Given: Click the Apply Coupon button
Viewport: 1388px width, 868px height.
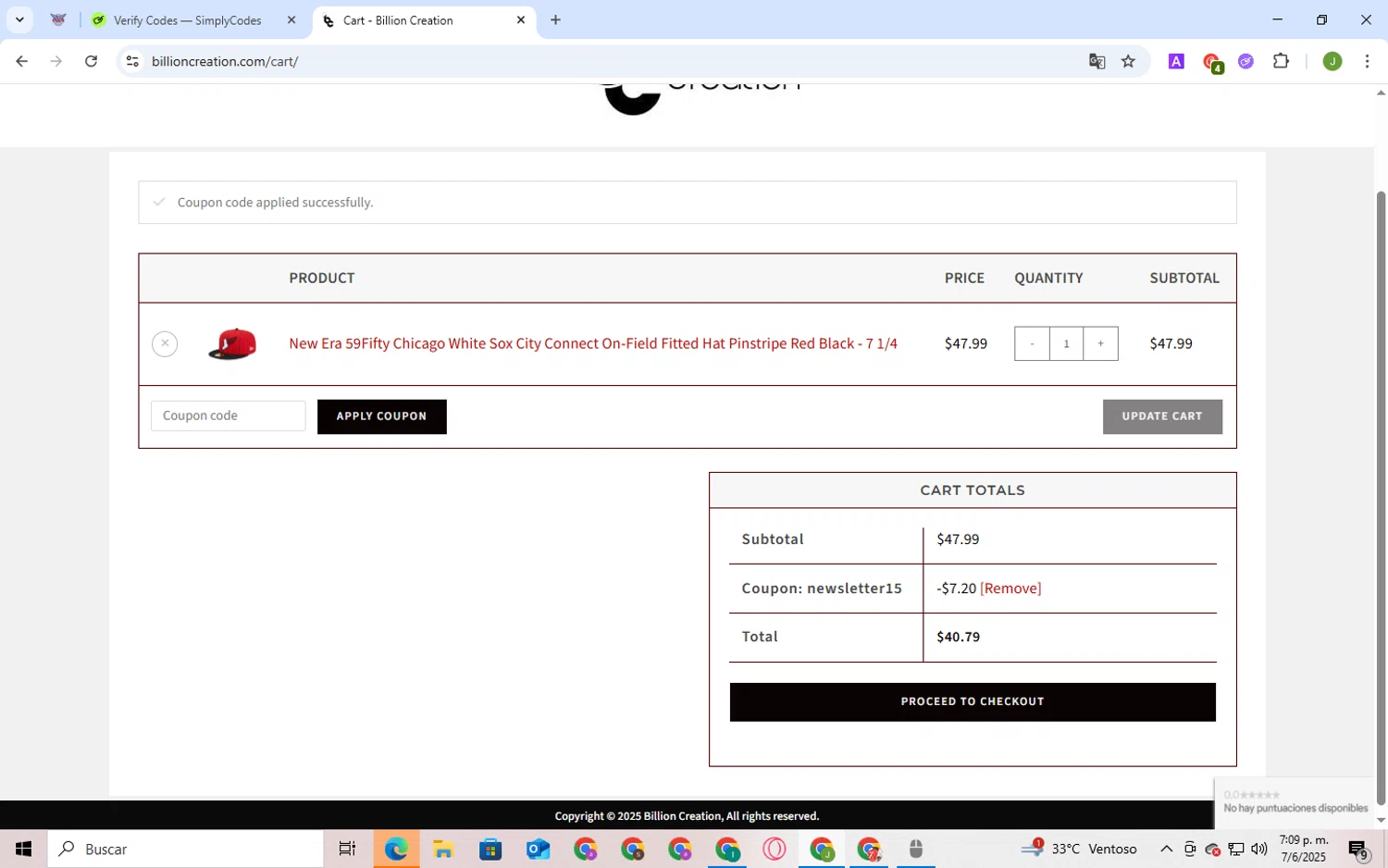Looking at the screenshot, I should (x=381, y=416).
